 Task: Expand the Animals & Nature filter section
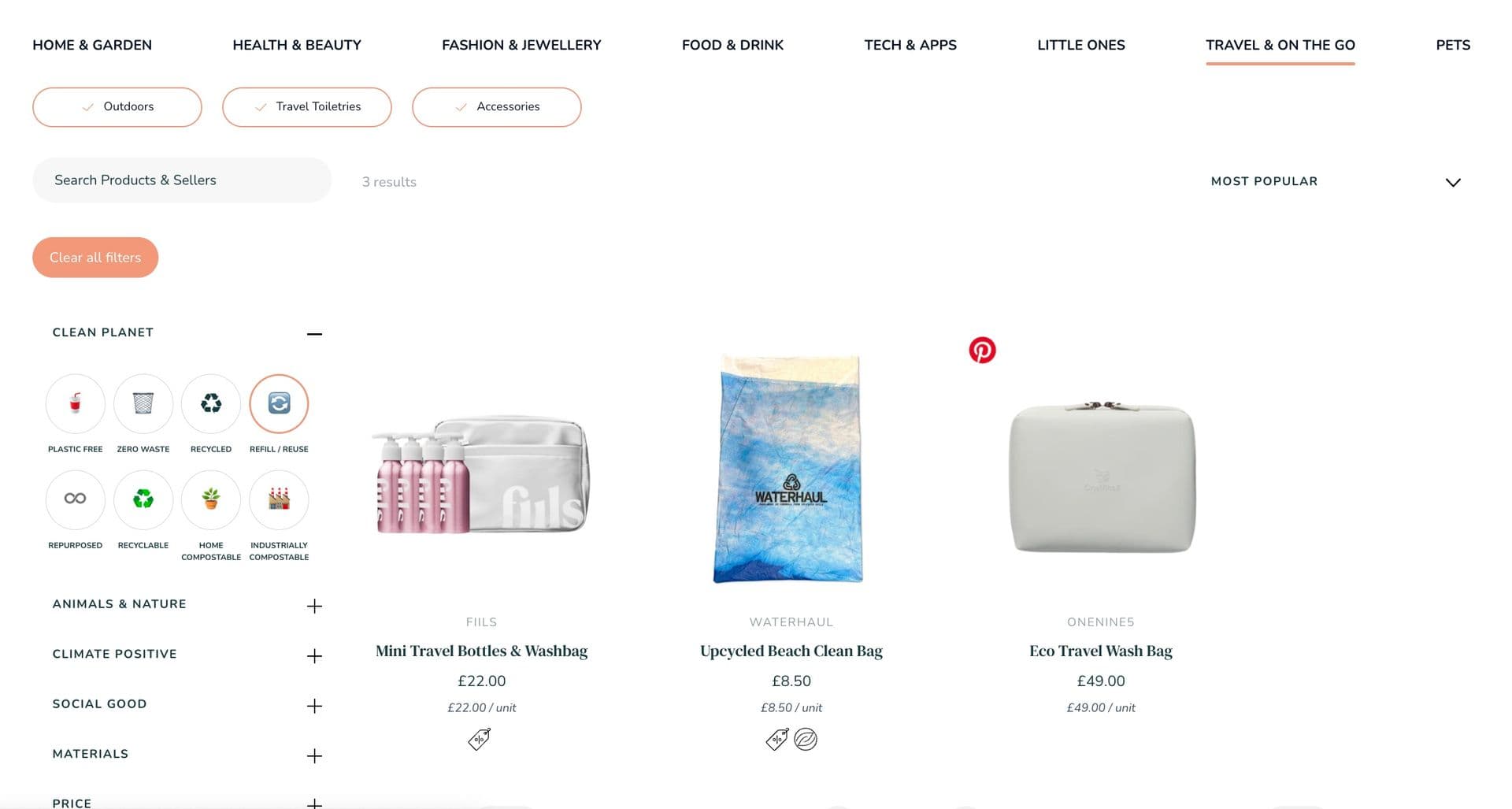(314, 606)
